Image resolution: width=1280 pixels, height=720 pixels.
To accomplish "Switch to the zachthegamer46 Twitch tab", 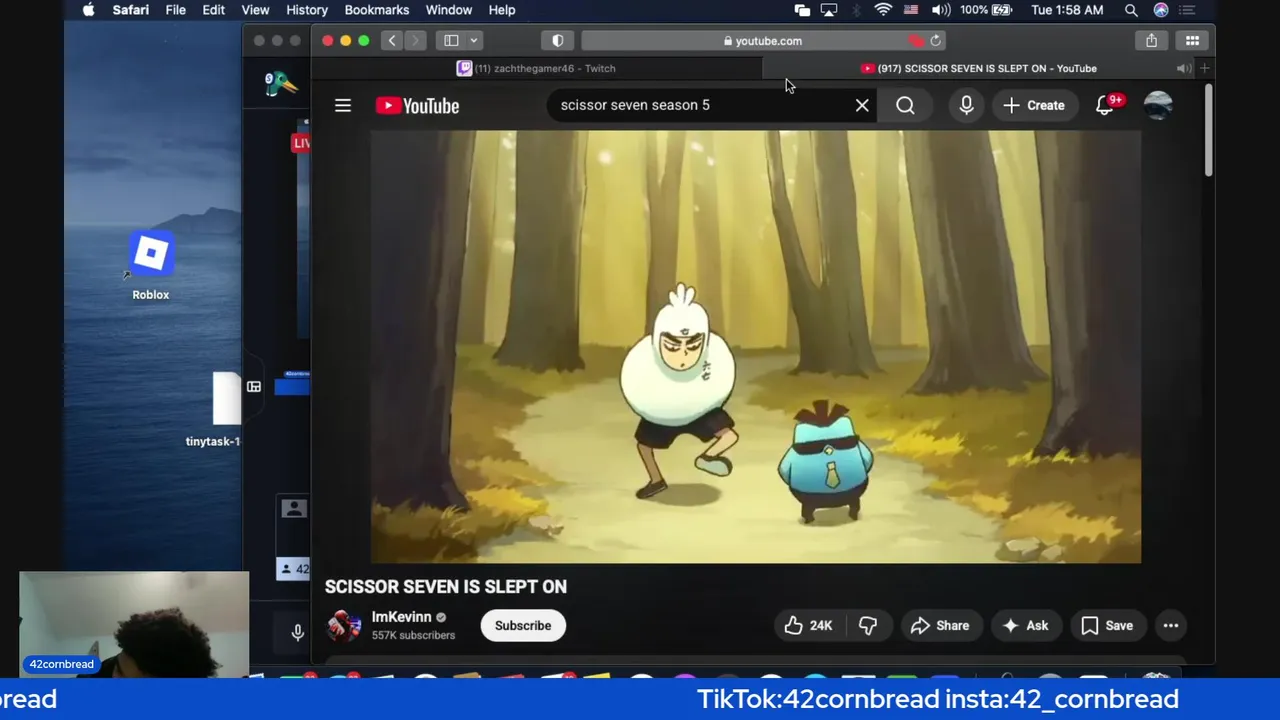I will coord(537,68).
